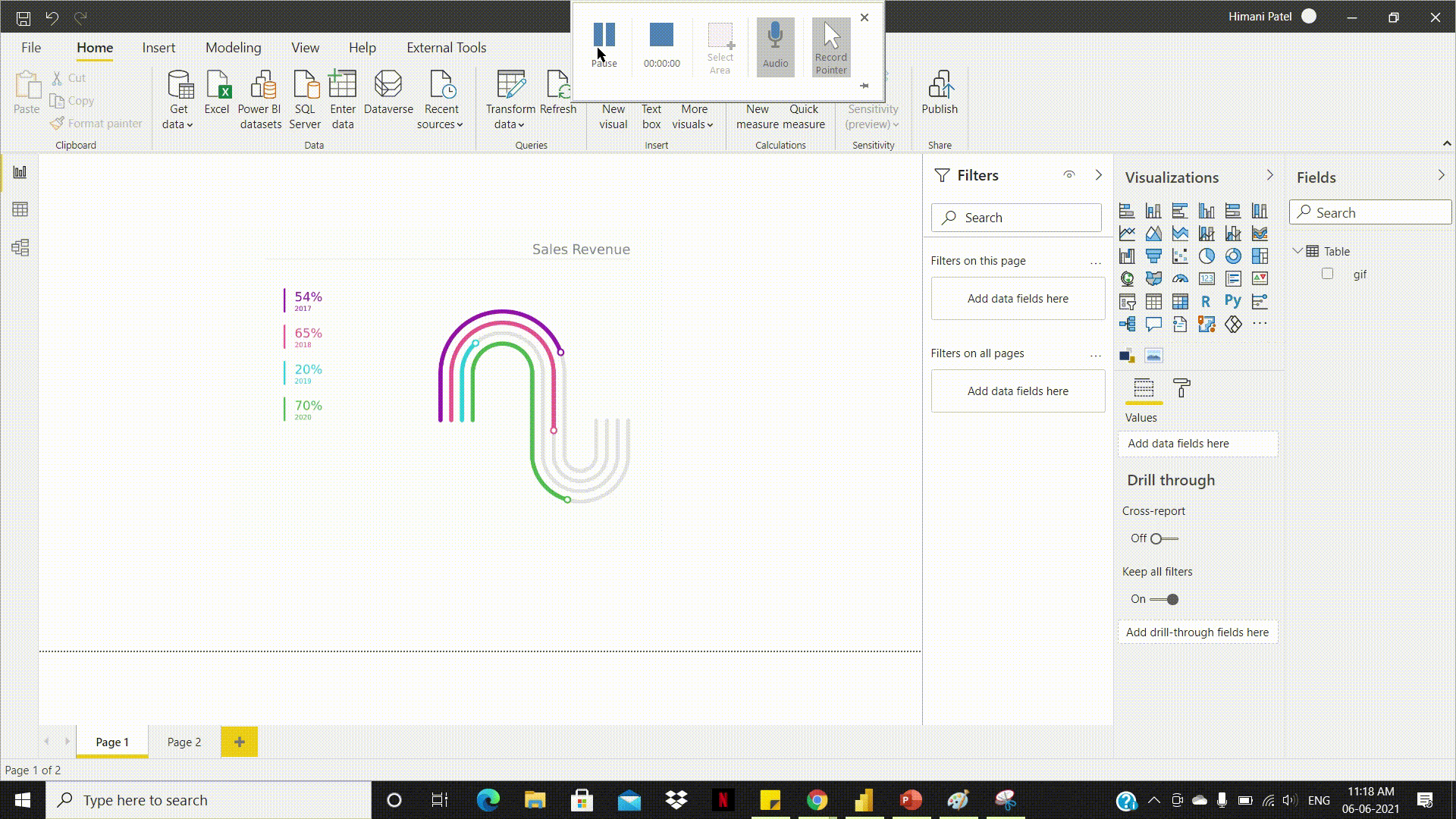Select the Q&A speech bubble visual

click(1153, 325)
